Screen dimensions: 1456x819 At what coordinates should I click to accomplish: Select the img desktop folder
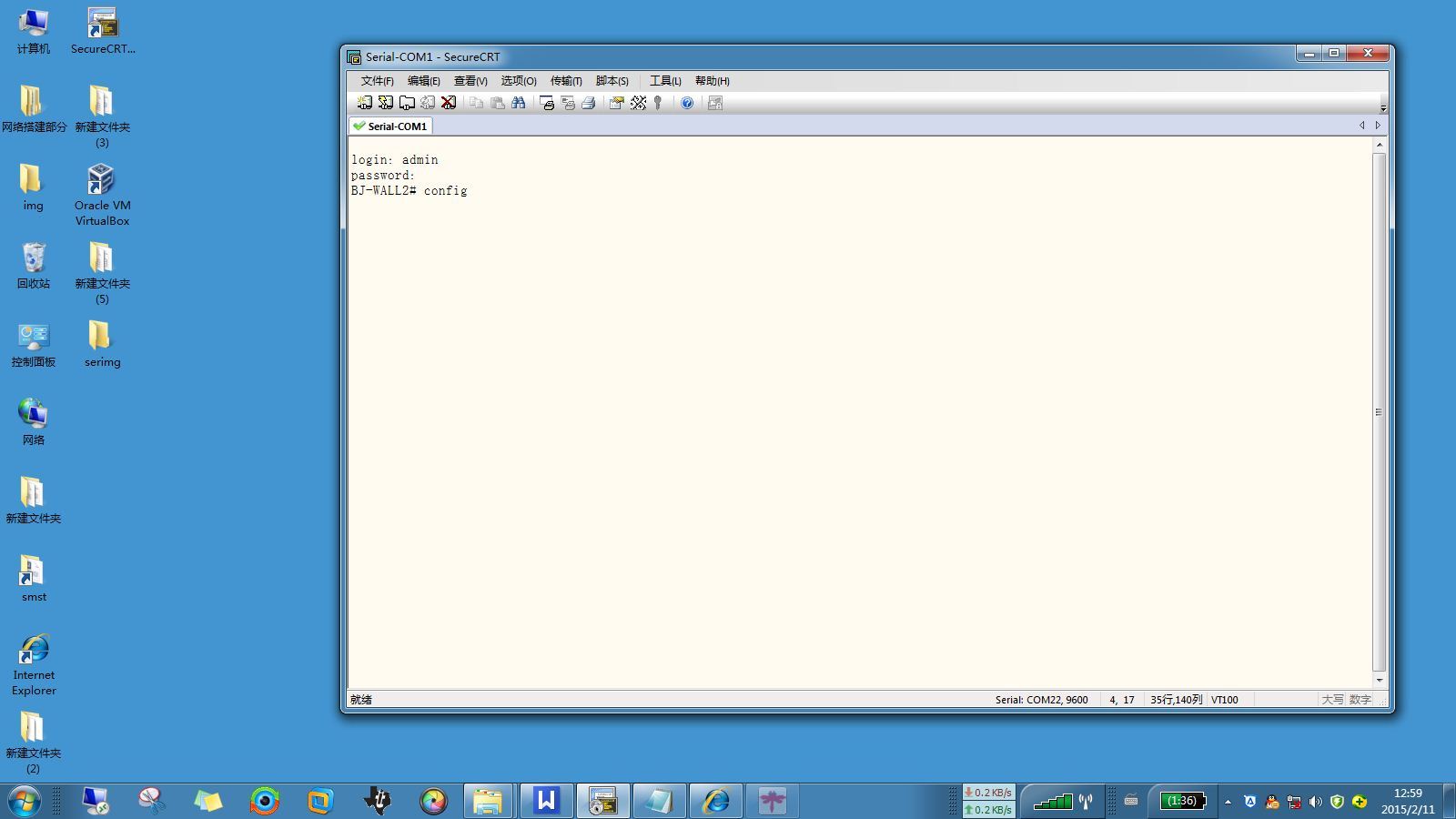coord(33,187)
